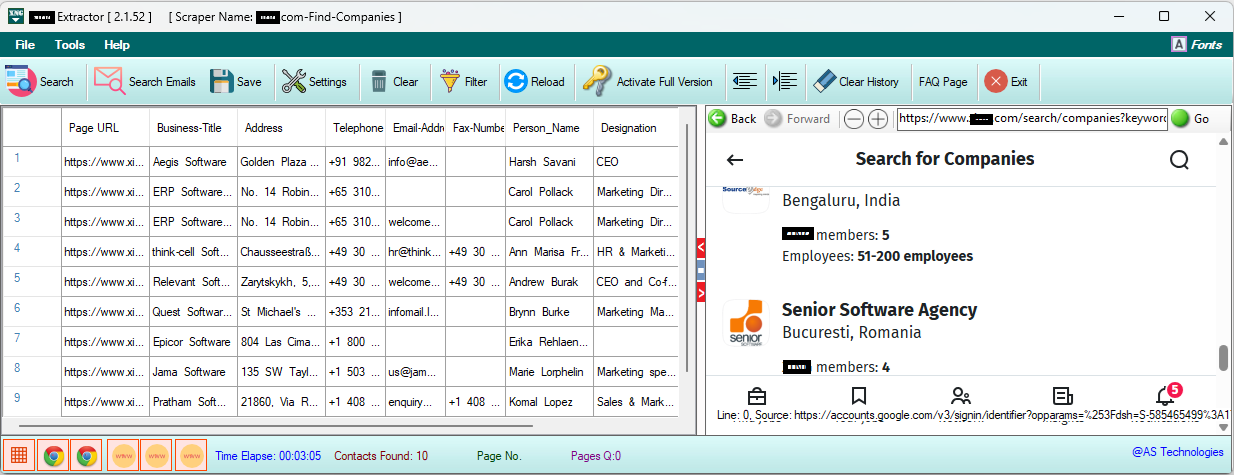
Task: Open the Settings wrench tool
Action: coord(314,82)
